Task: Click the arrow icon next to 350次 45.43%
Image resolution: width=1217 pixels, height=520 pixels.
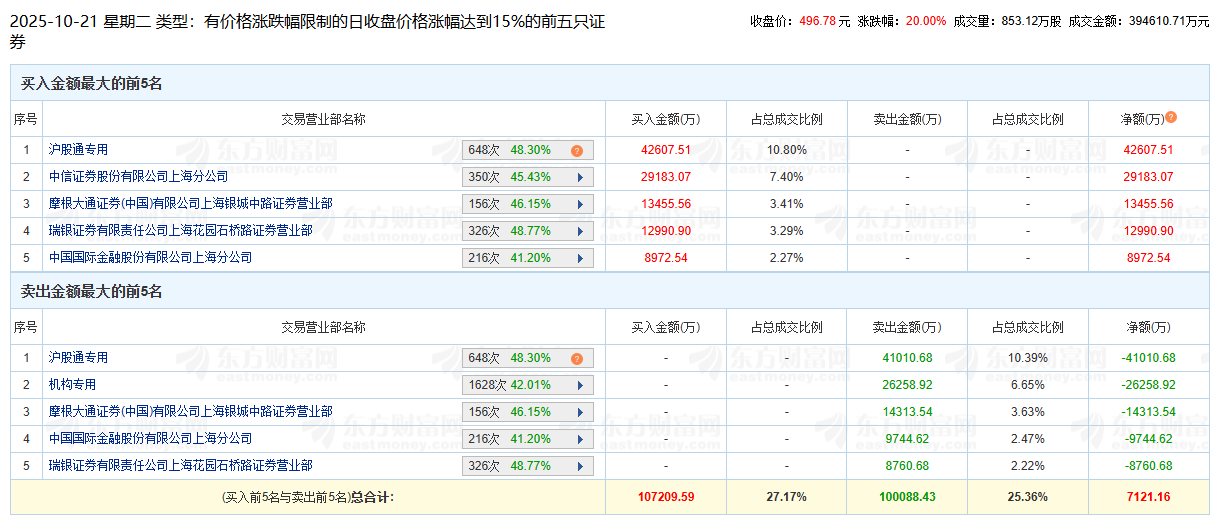Action: [579, 177]
